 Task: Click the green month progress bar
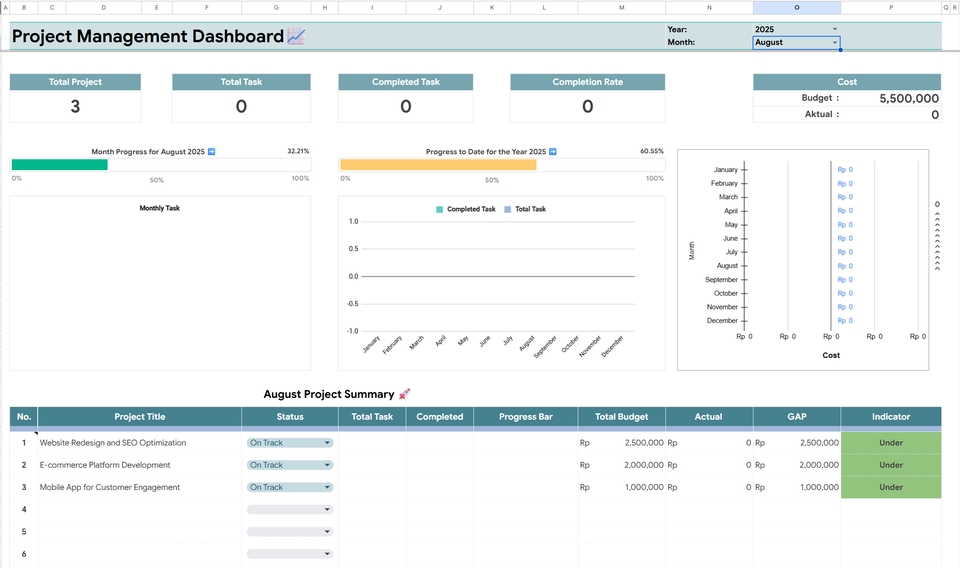tap(59, 165)
